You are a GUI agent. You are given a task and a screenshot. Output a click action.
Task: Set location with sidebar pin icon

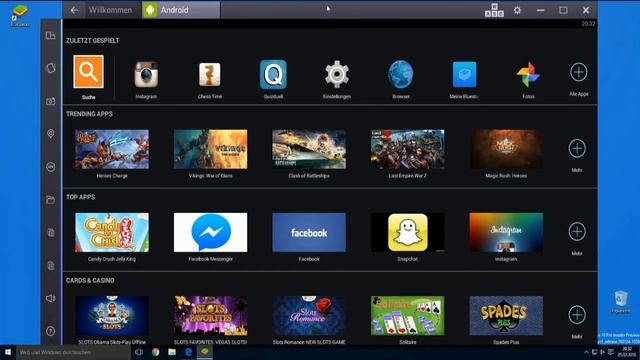point(51,134)
